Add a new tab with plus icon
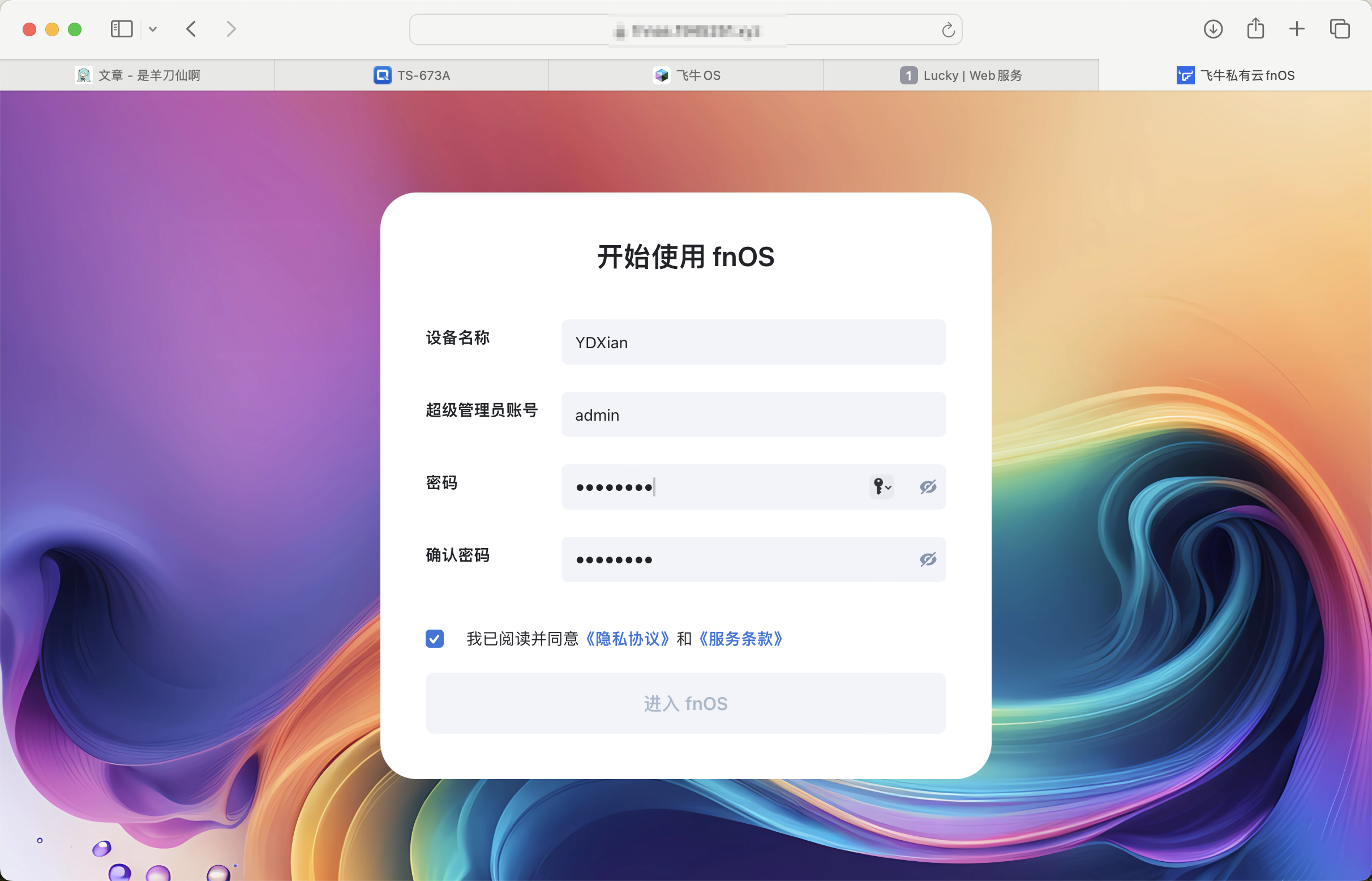1372x881 pixels. click(1297, 29)
